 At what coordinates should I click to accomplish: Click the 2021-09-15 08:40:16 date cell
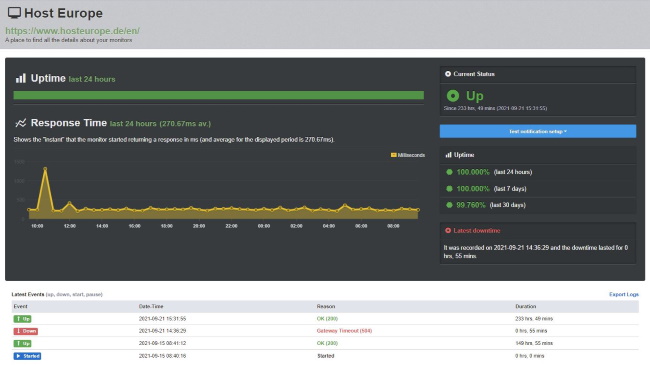[162, 356]
